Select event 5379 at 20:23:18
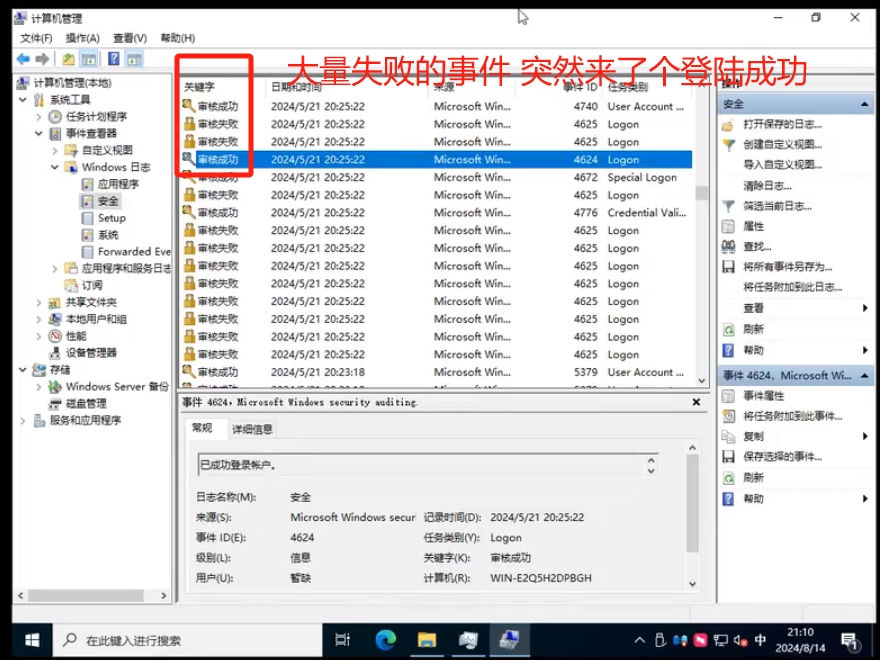 (436, 372)
